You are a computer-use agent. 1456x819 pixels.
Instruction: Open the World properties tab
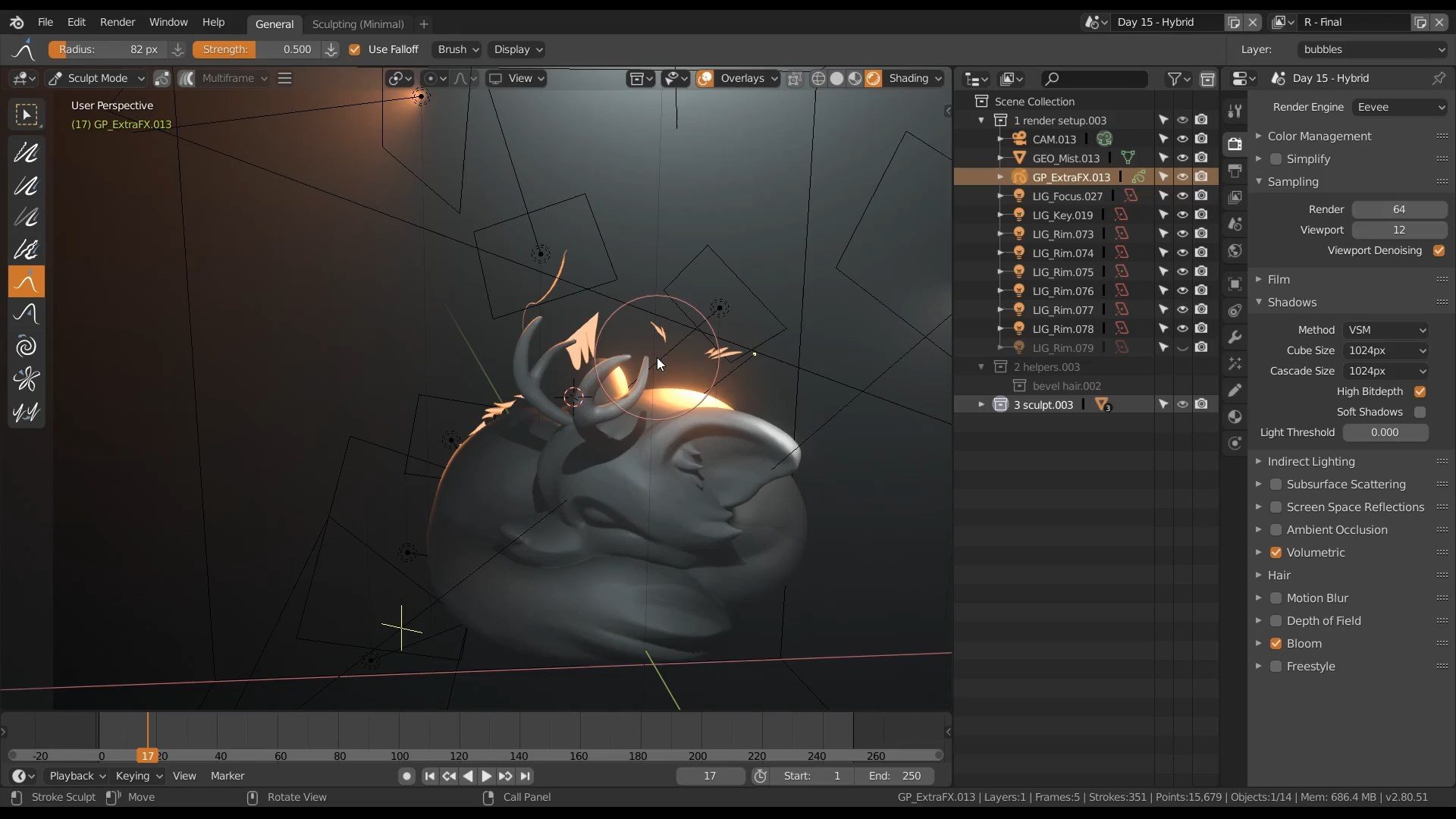(x=1235, y=251)
